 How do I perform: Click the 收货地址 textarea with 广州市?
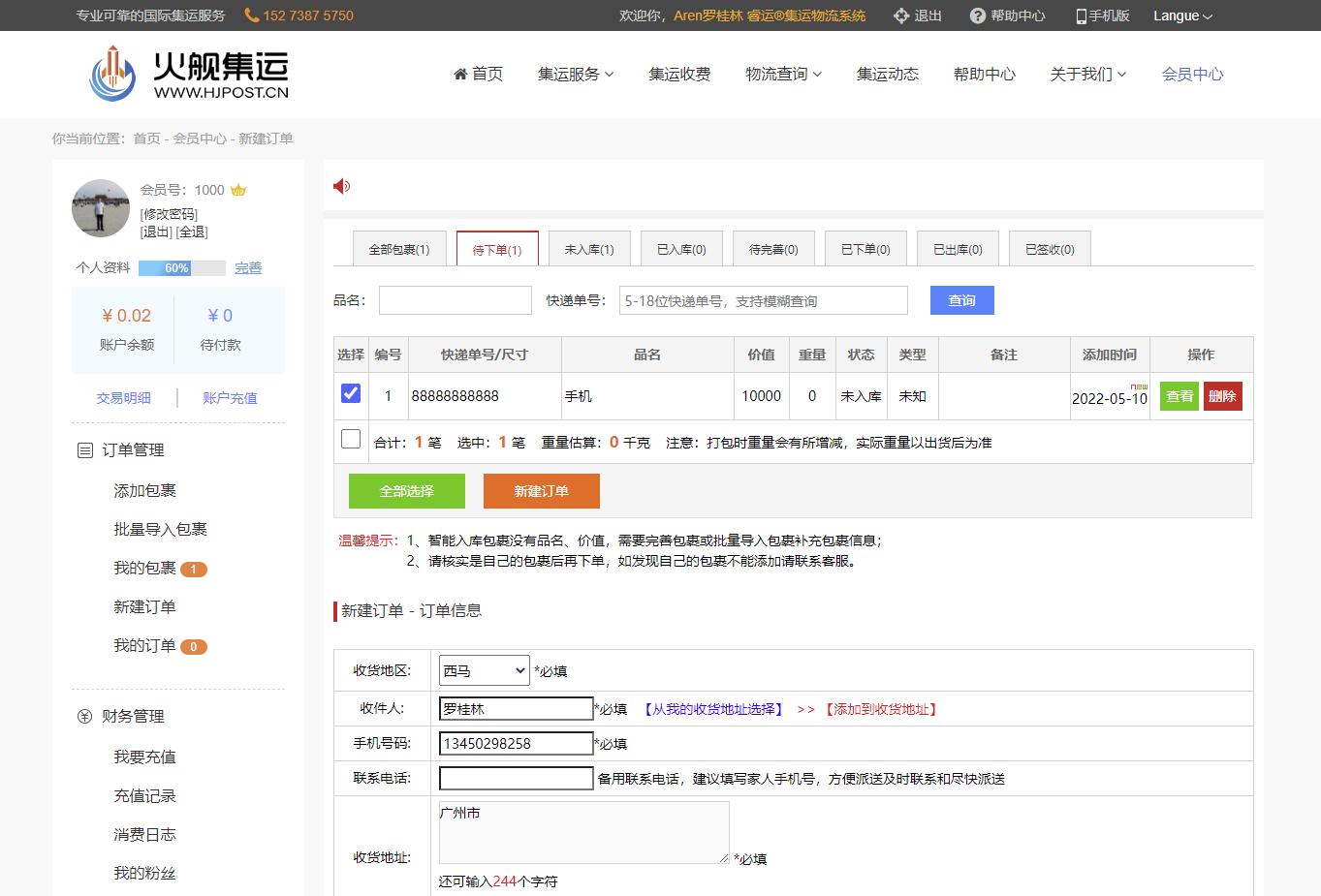[584, 832]
